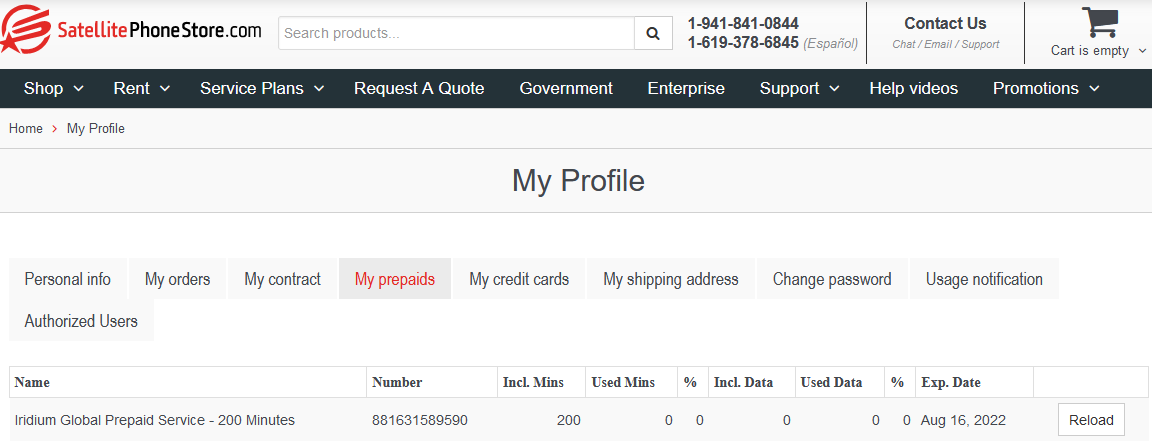
Task: Open the shopping cart icon
Action: pyautogui.click(x=1099, y=23)
